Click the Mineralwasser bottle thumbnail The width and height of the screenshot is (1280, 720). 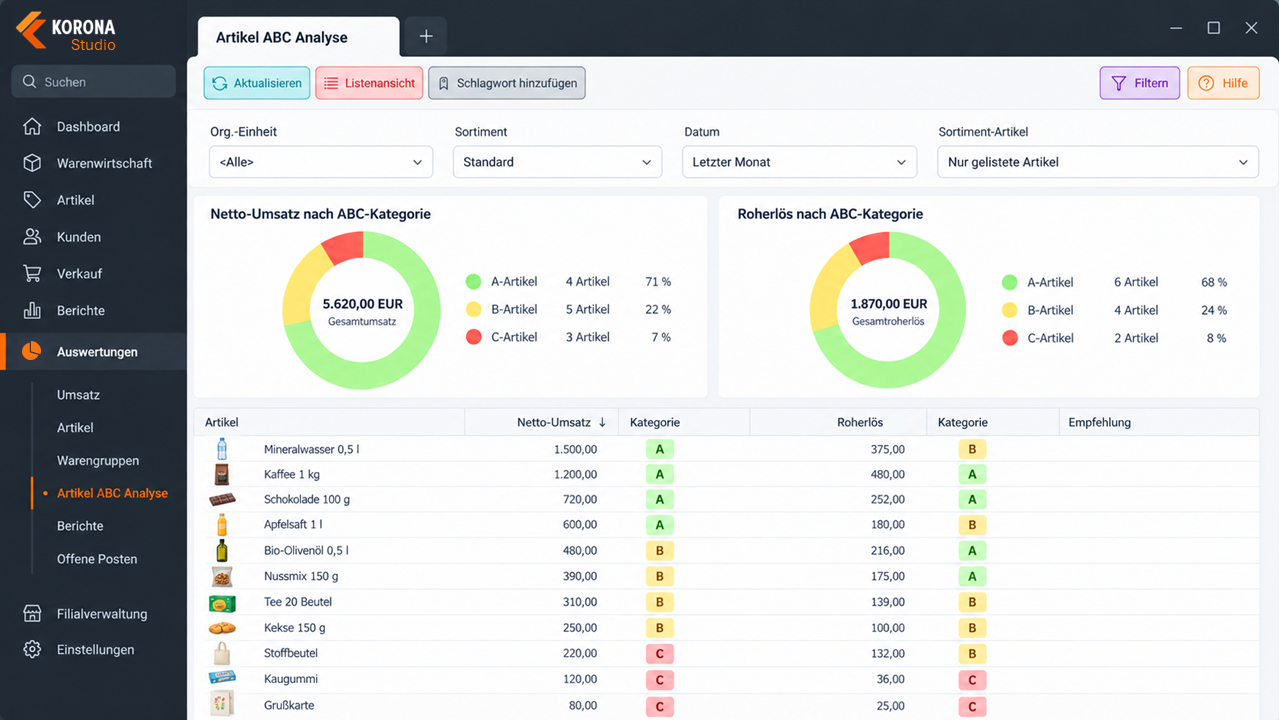[x=222, y=449]
